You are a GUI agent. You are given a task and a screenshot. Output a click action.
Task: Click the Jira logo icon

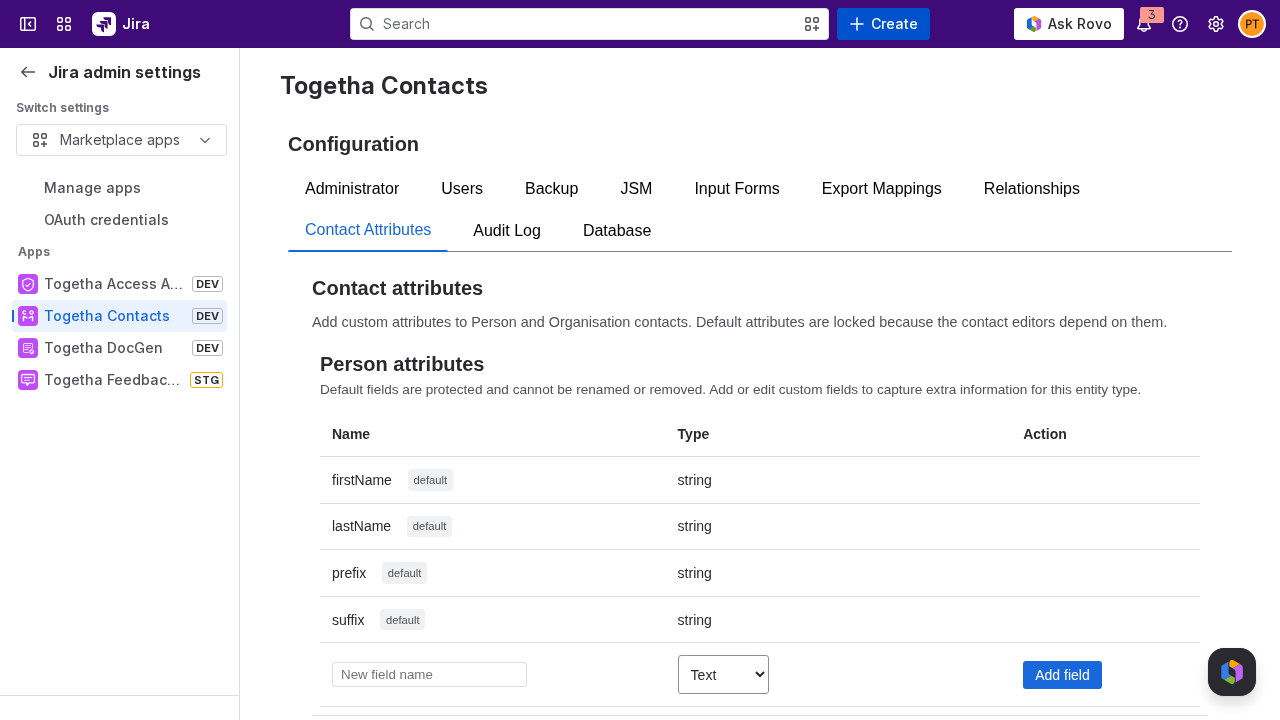coord(104,24)
